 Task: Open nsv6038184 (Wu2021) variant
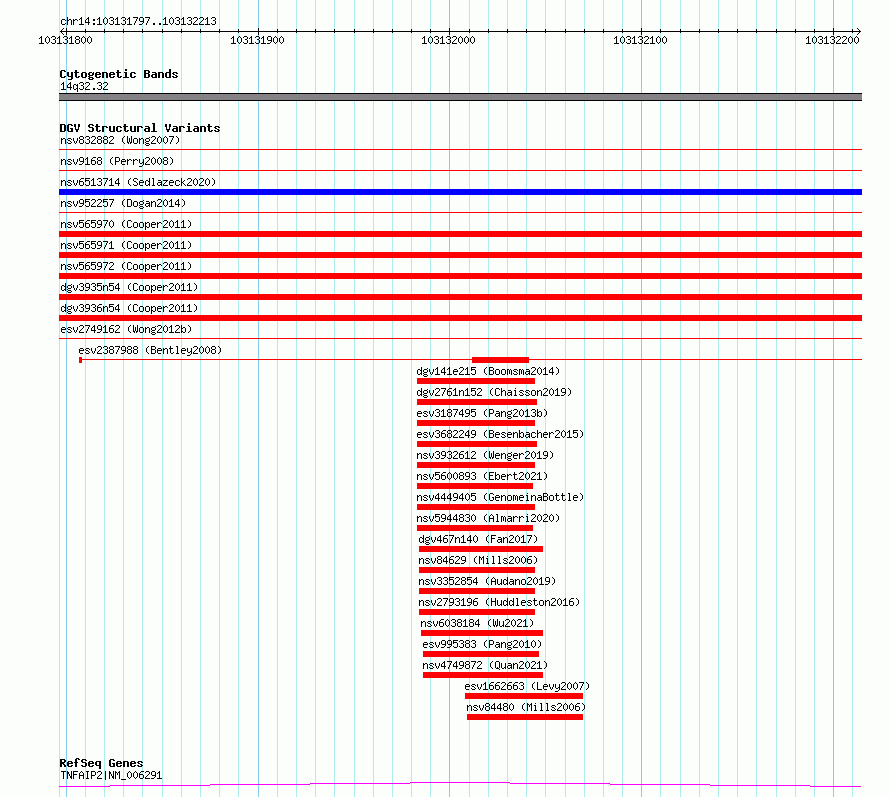click(477, 623)
